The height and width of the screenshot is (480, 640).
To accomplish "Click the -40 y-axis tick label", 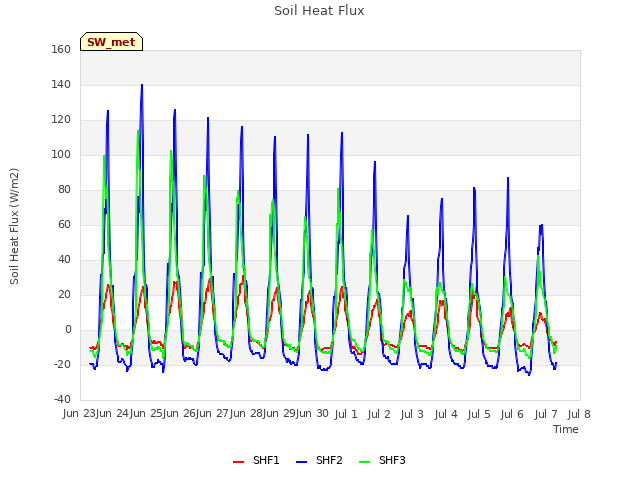I will point(62,400).
